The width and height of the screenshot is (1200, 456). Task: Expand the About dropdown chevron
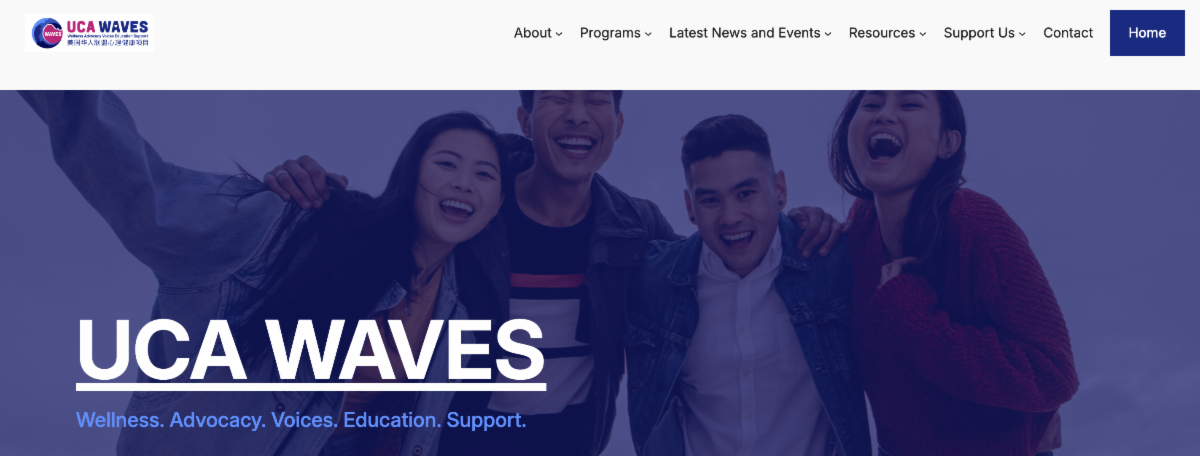click(x=559, y=34)
